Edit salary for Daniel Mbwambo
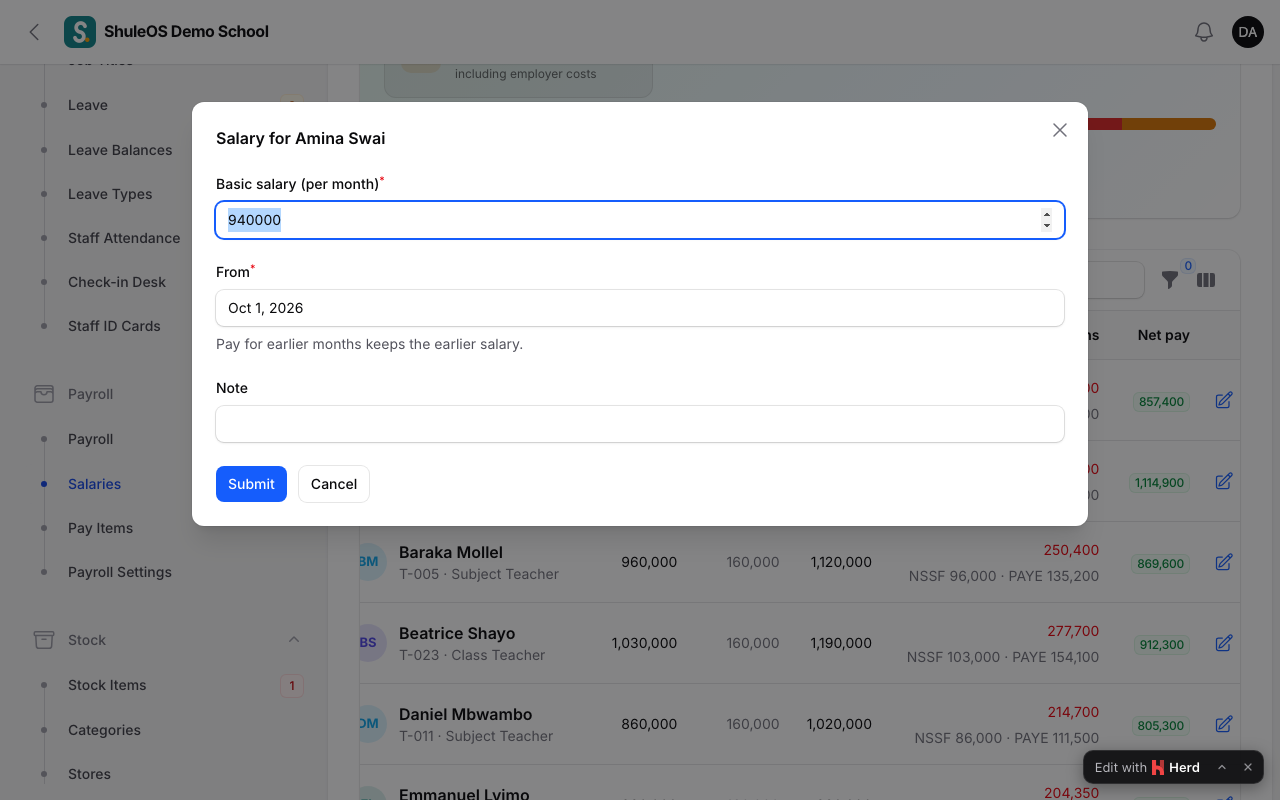The height and width of the screenshot is (800, 1280). pos(1224,724)
